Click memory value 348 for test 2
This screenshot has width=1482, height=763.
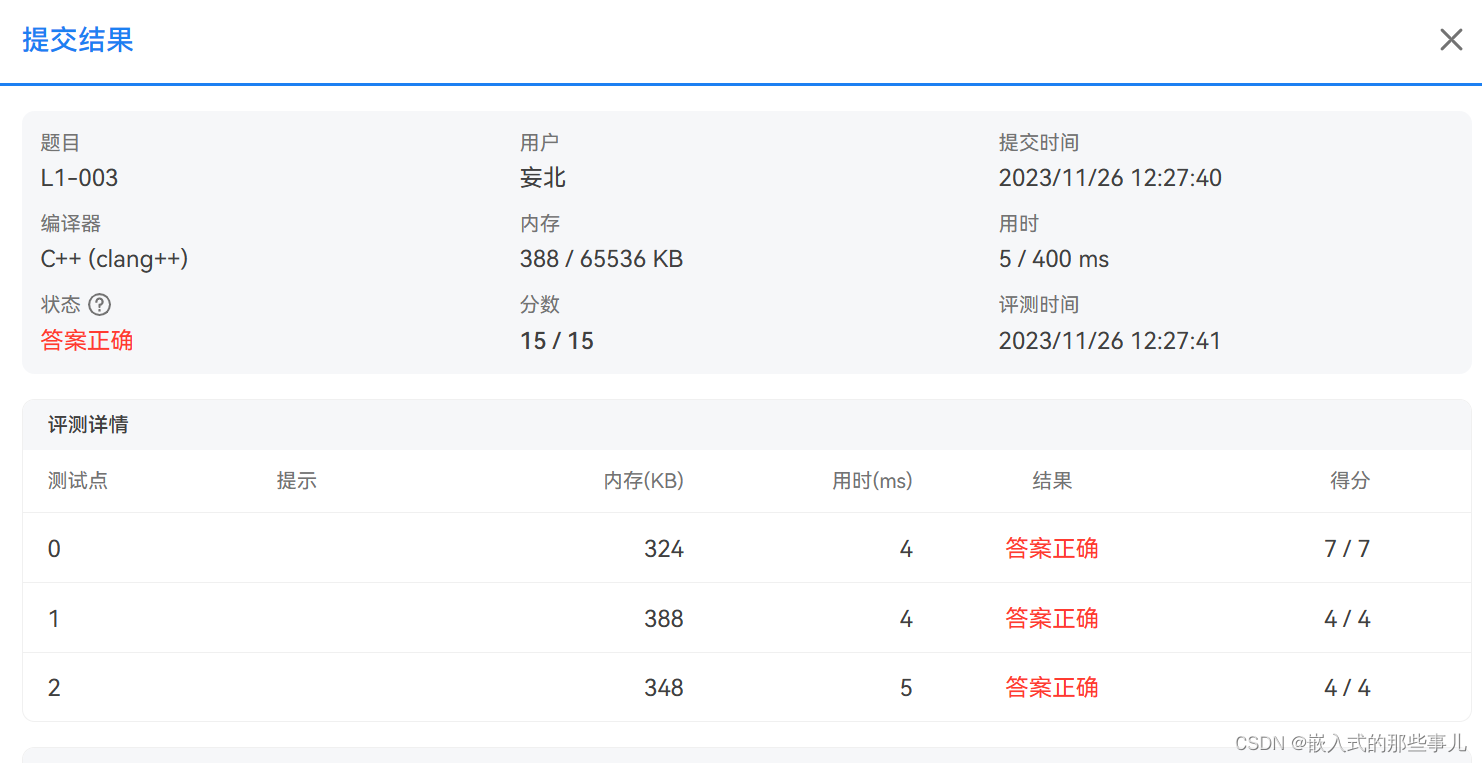coord(664,688)
